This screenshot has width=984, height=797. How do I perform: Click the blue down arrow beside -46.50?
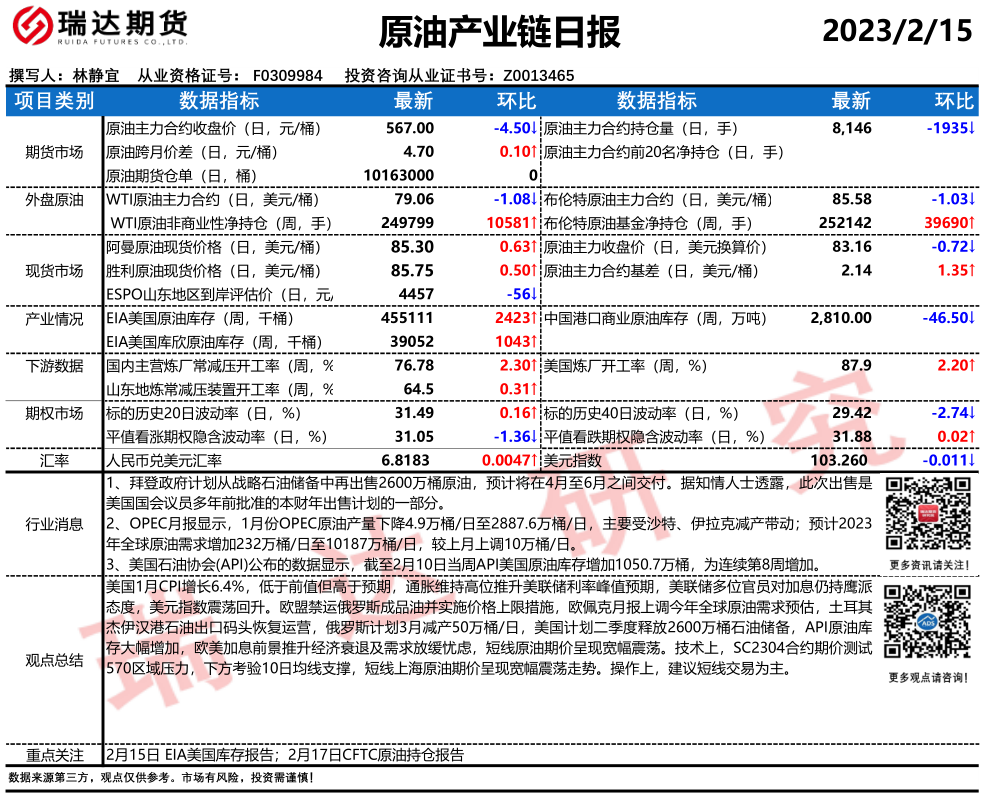pyautogui.click(x=972, y=318)
